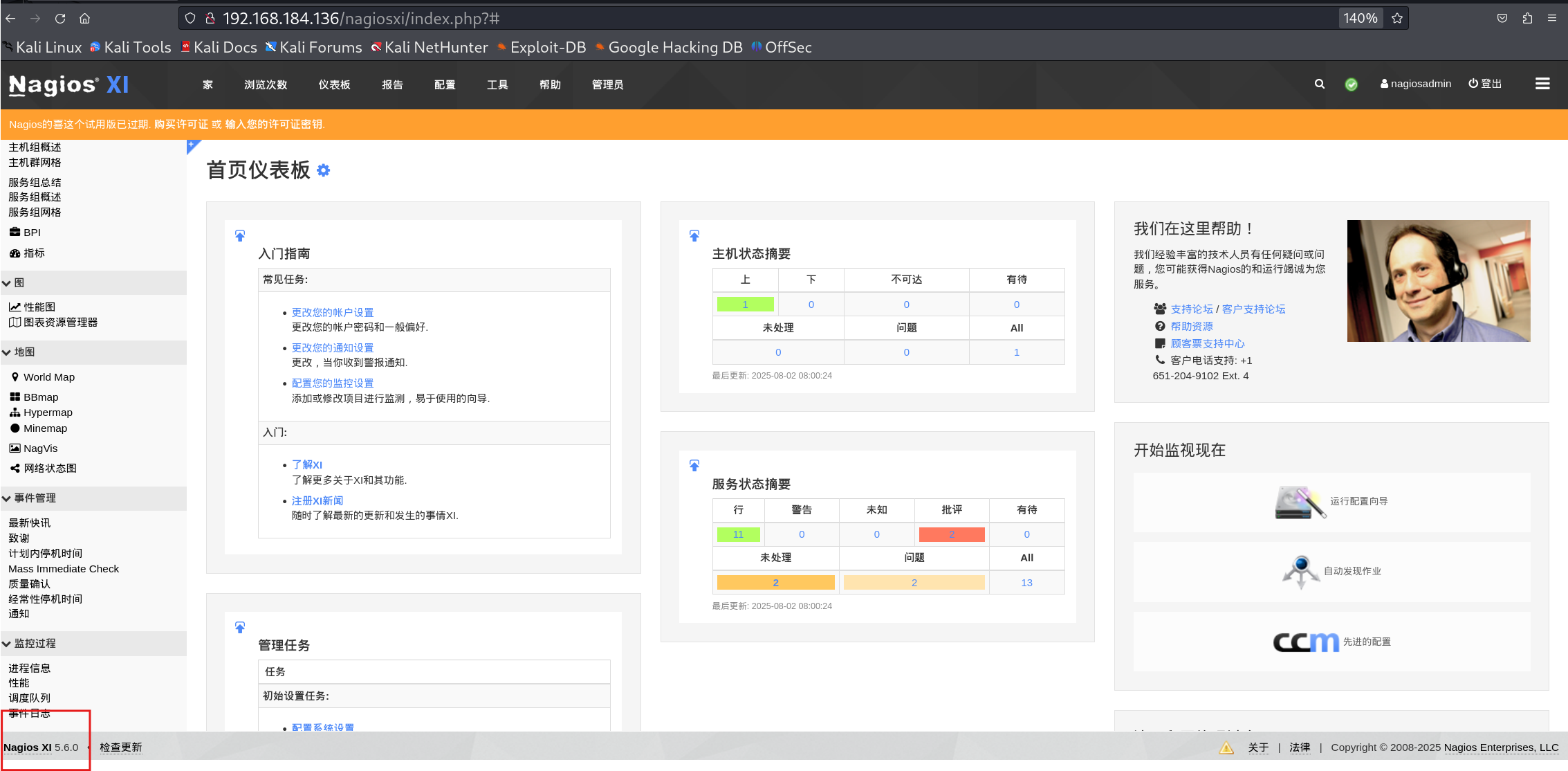Click the CCM advanced configuration logo
The height and width of the screenshot is (771, 1568).
1306,642
